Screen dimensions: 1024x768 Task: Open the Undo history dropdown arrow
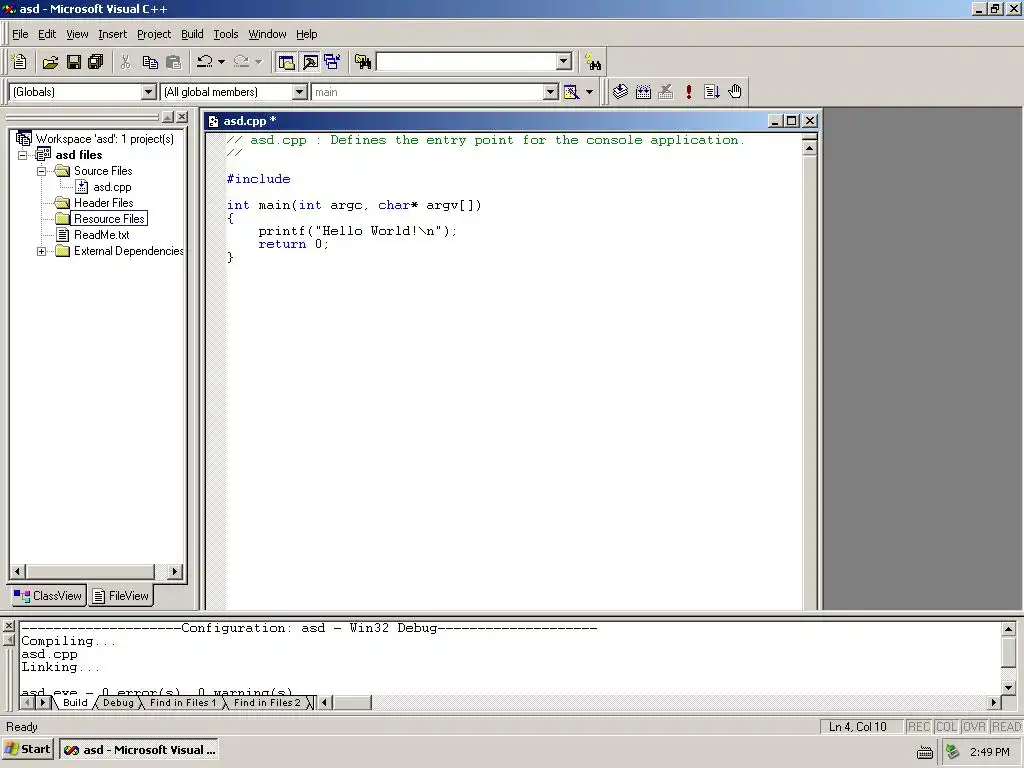tap(221, 62)
